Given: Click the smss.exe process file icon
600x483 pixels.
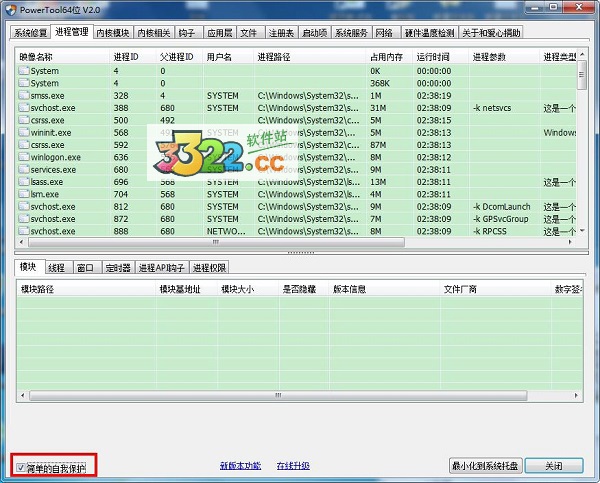Looking at the screenshot, I should tap(24, 95).
